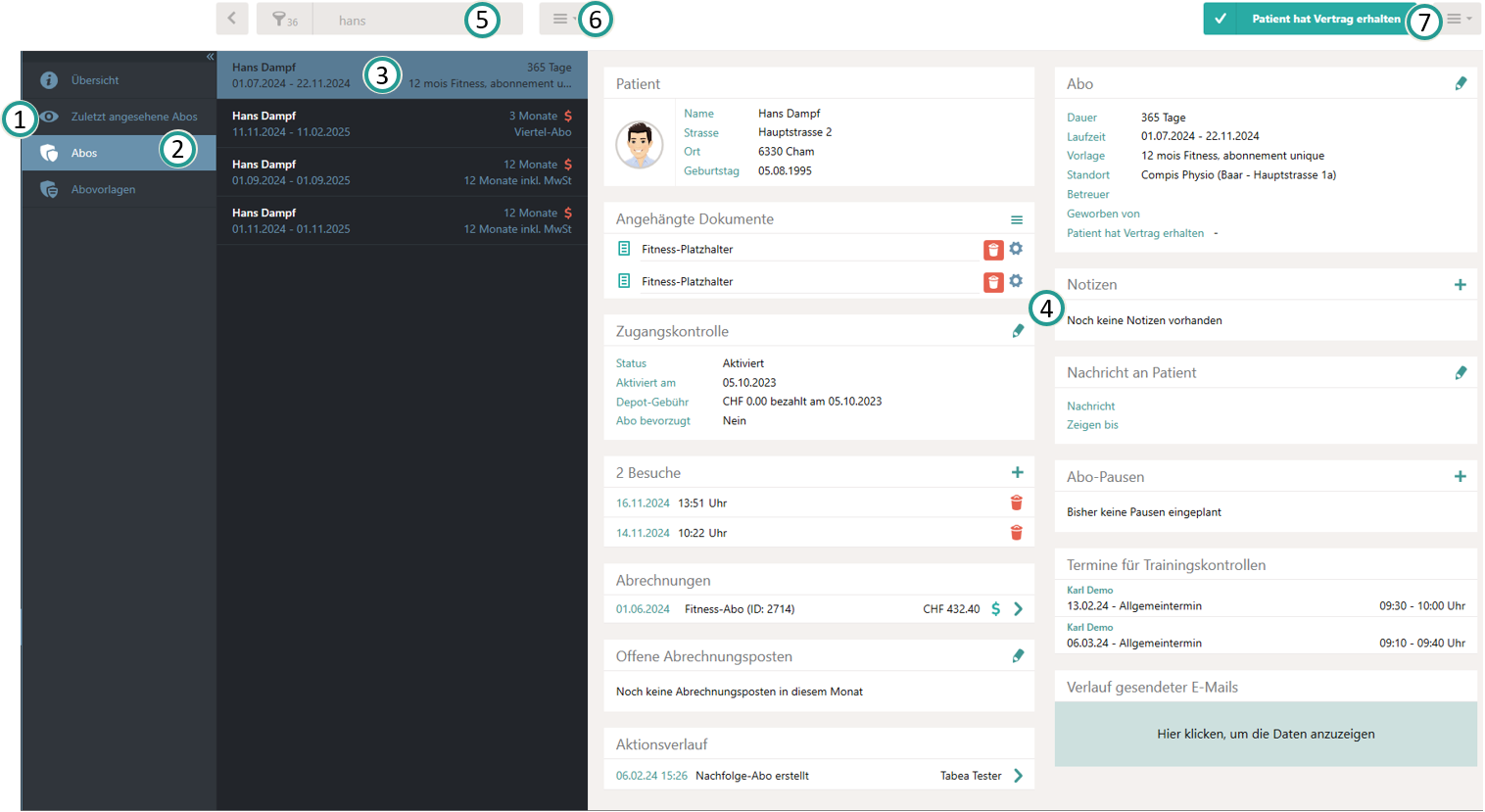Open the top-right hamburger dropdown menu

[x=1460, y=19]
